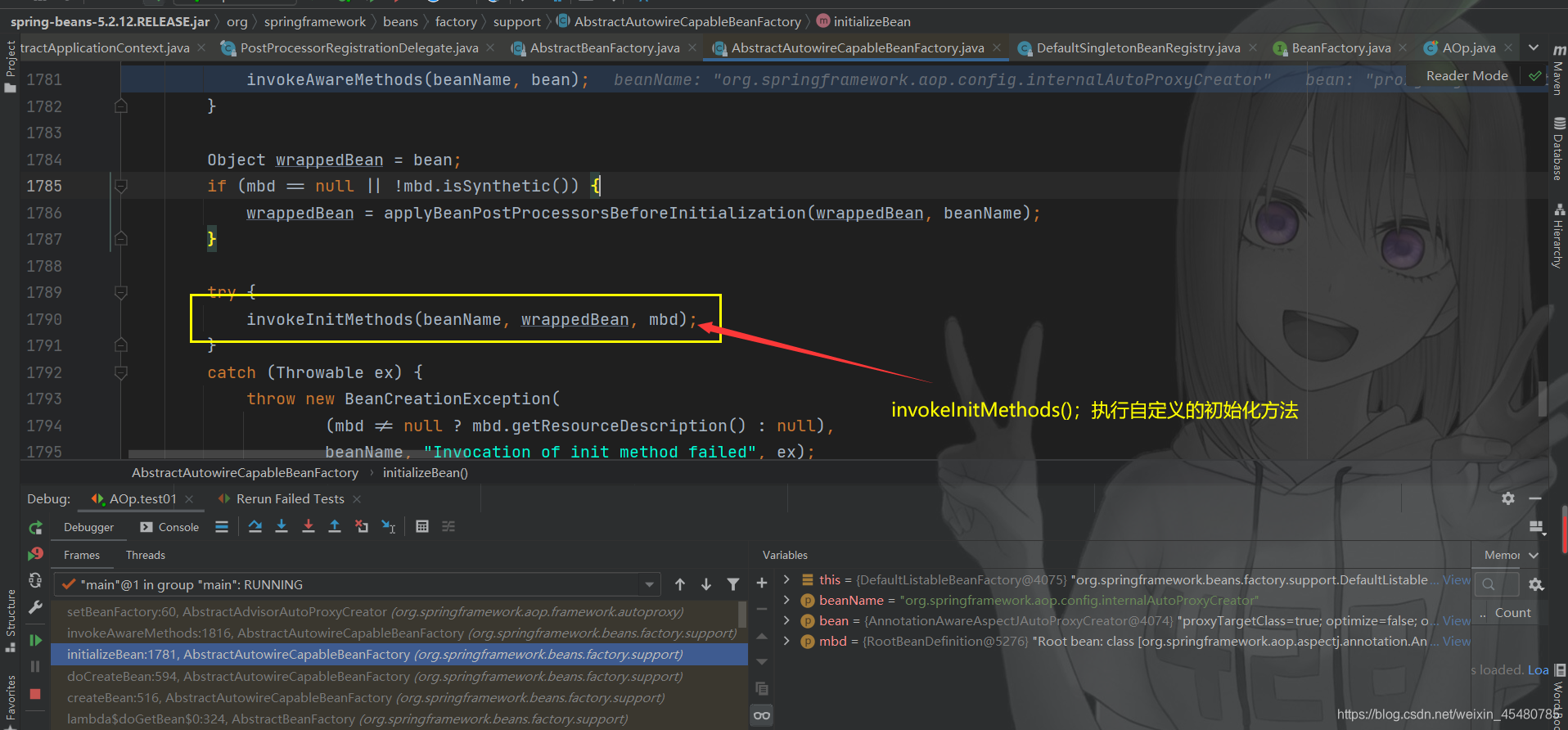This screenshot has height=730, width=1568.
Task: Pause program with the pause icon
Action: pos(35,667)
